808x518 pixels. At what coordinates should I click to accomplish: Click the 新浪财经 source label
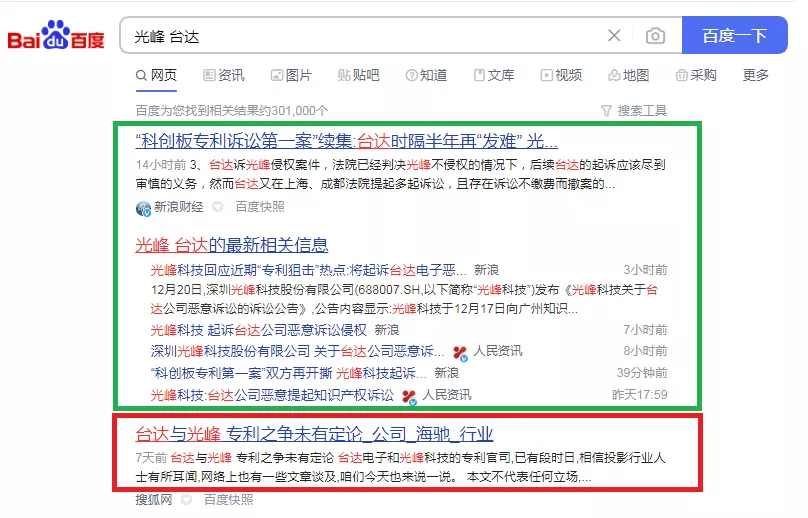coord(179,207)
